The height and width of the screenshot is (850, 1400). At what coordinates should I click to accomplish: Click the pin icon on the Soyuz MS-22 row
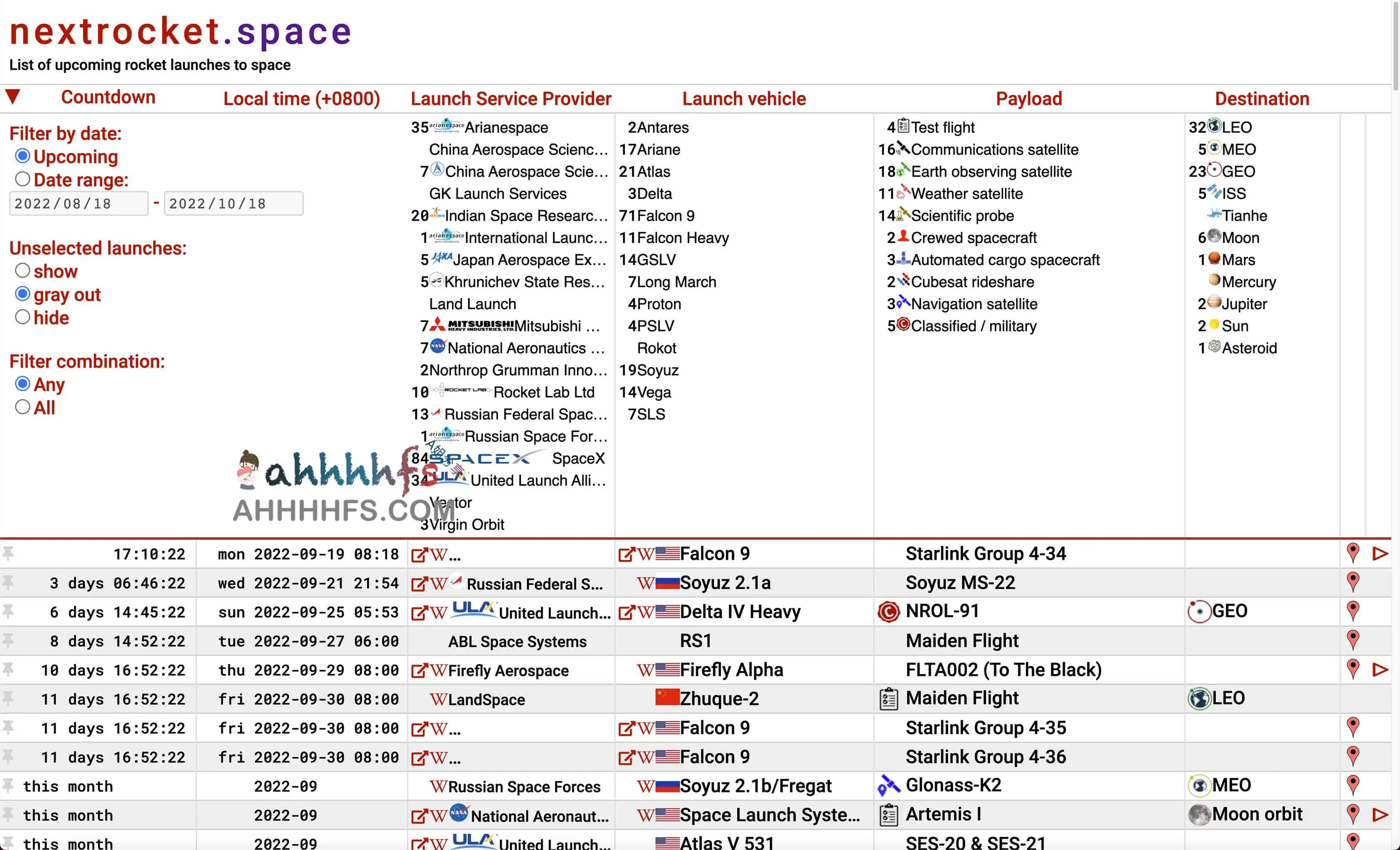tap(8, 582)
